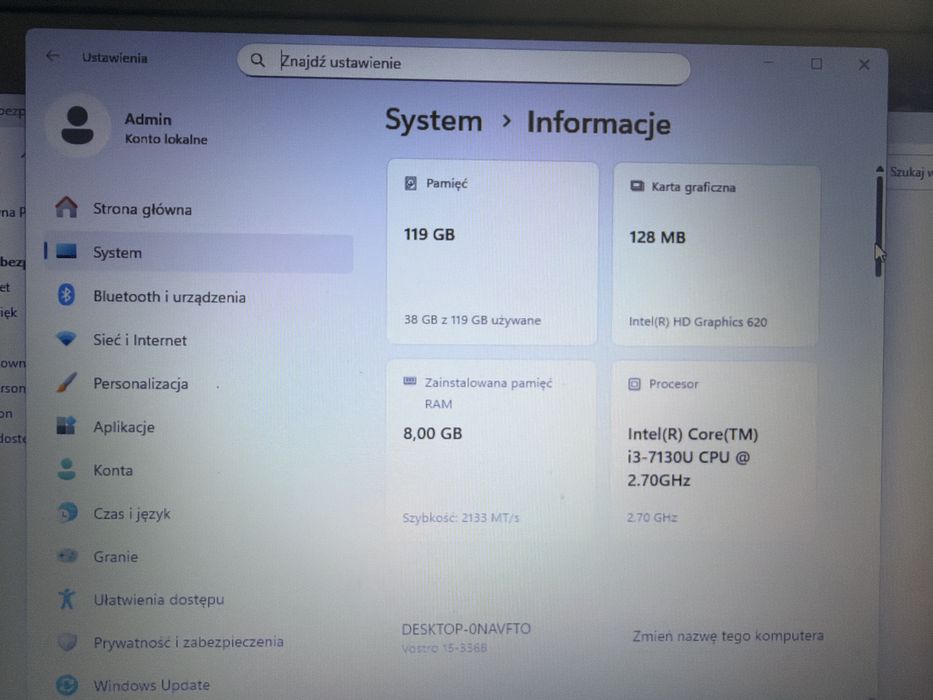Screen dimensions: 933x700
Task: Minimize the Ustawienia window
Action: pos(769,62)
